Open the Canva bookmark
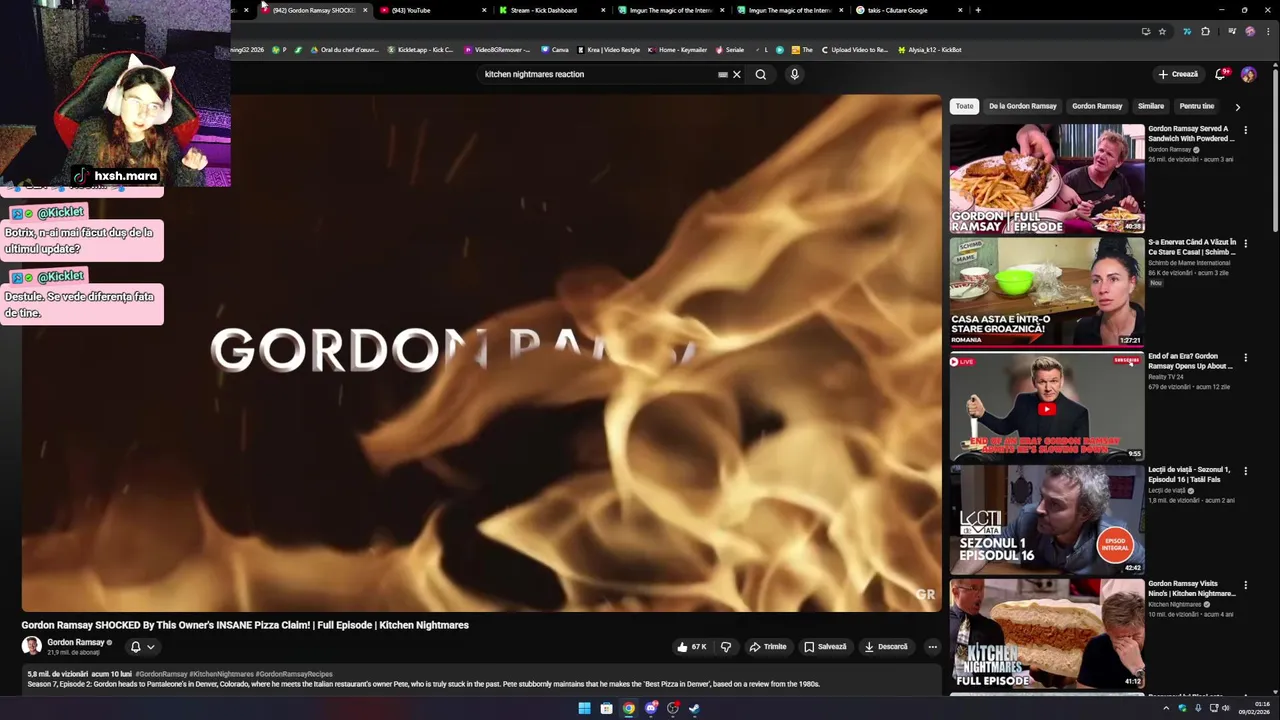 pos(555,49)
